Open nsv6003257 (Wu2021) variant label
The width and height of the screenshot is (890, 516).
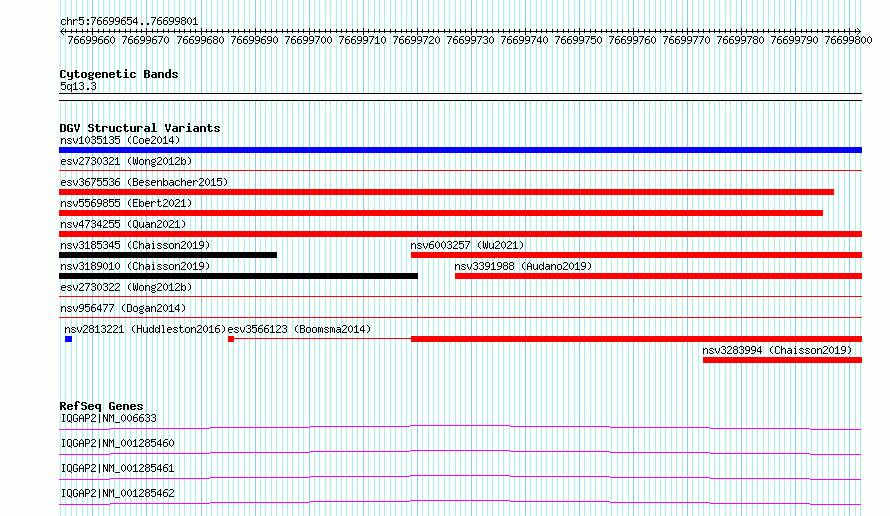click(467, 245)
